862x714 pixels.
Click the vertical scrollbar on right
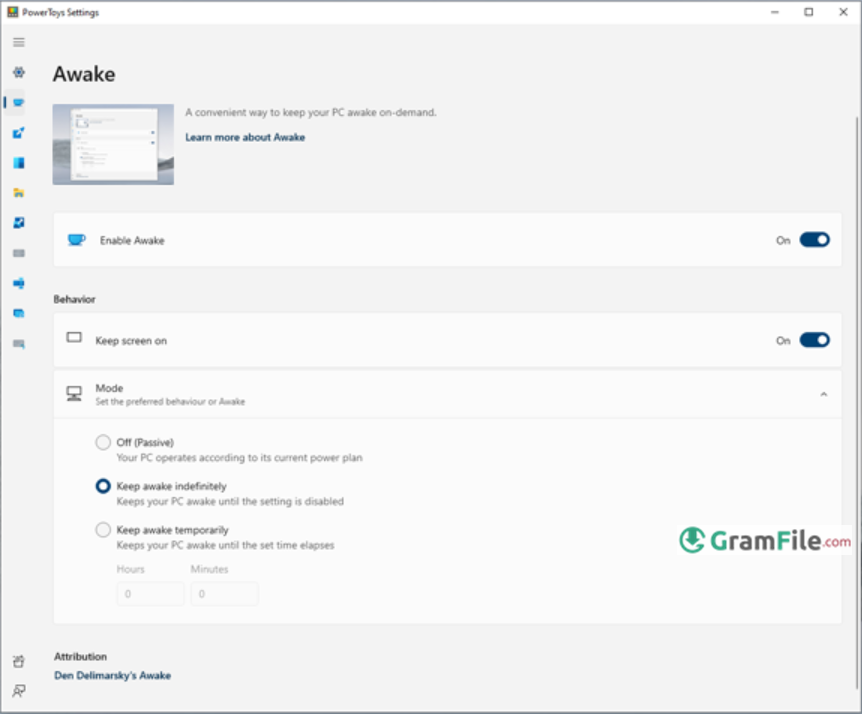(x=857, y=401)
